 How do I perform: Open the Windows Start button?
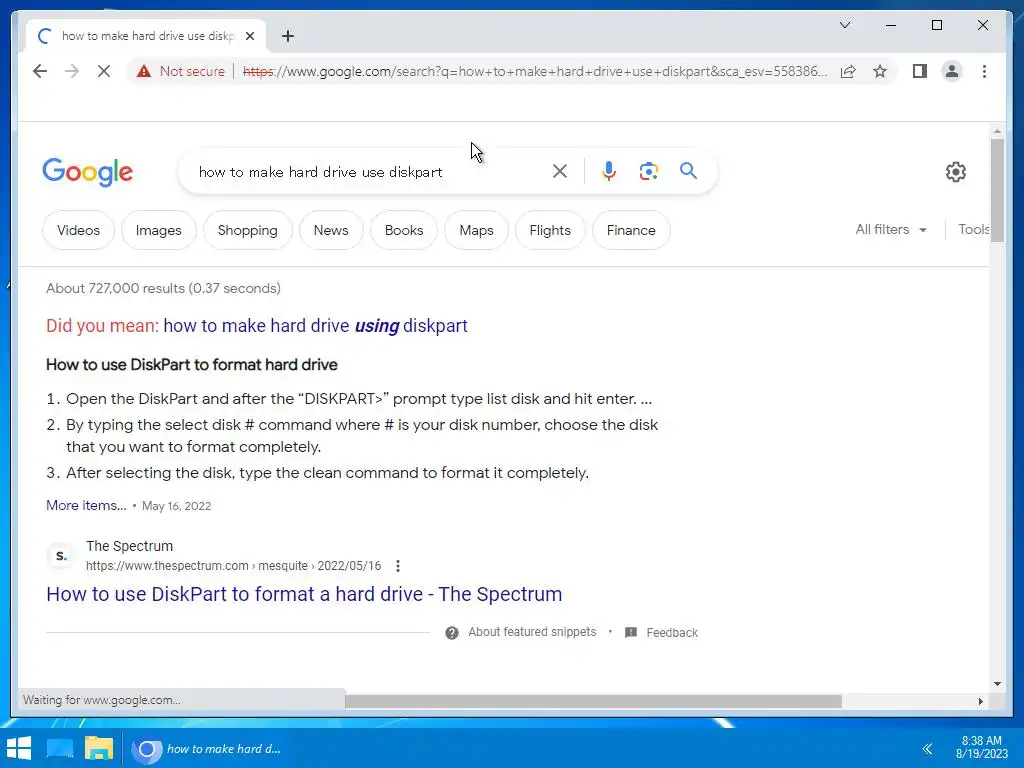point(18,748)
